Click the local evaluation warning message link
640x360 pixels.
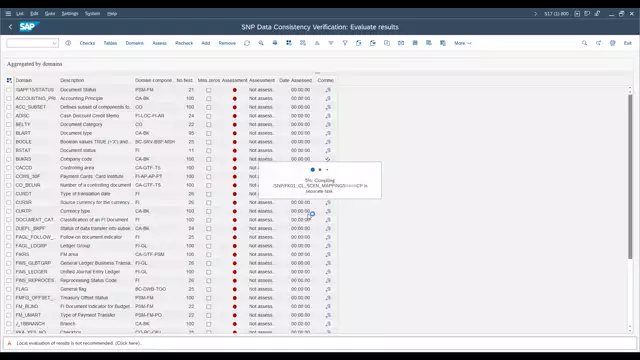(78, 343)
